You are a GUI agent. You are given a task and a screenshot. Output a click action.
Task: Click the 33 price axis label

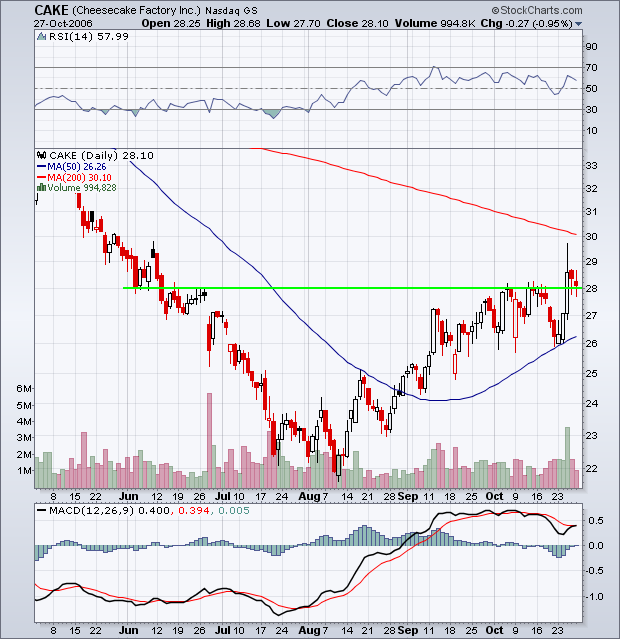coord(591,165)
